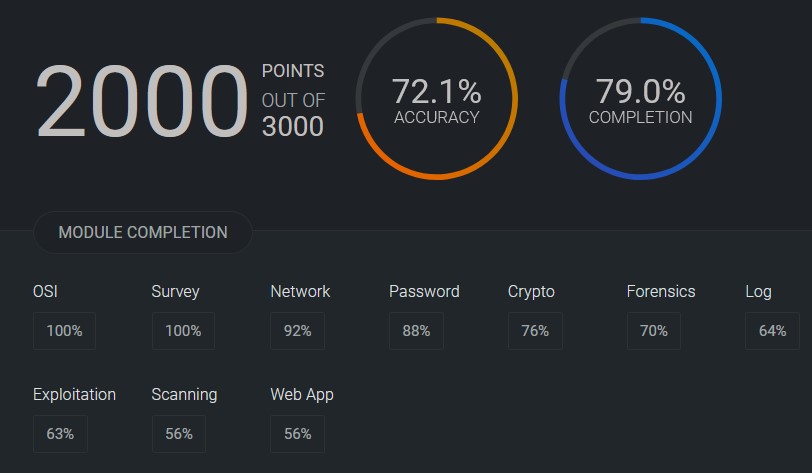Click the blue 79.0% Completion ring
The height and width of the screenshot is (473, 812).
click(641, 98)
